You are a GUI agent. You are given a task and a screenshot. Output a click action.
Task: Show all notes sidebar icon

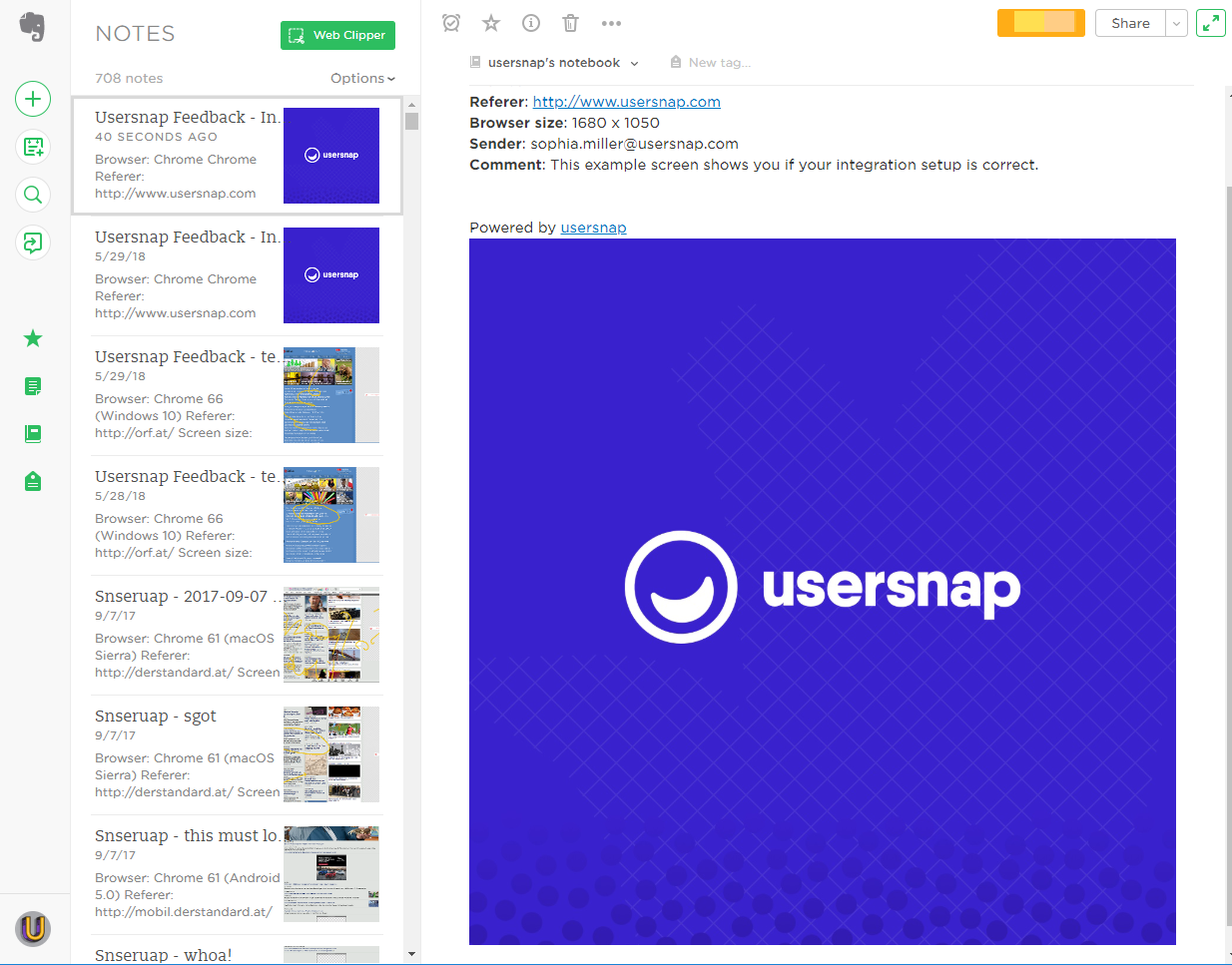coord(33,386)
